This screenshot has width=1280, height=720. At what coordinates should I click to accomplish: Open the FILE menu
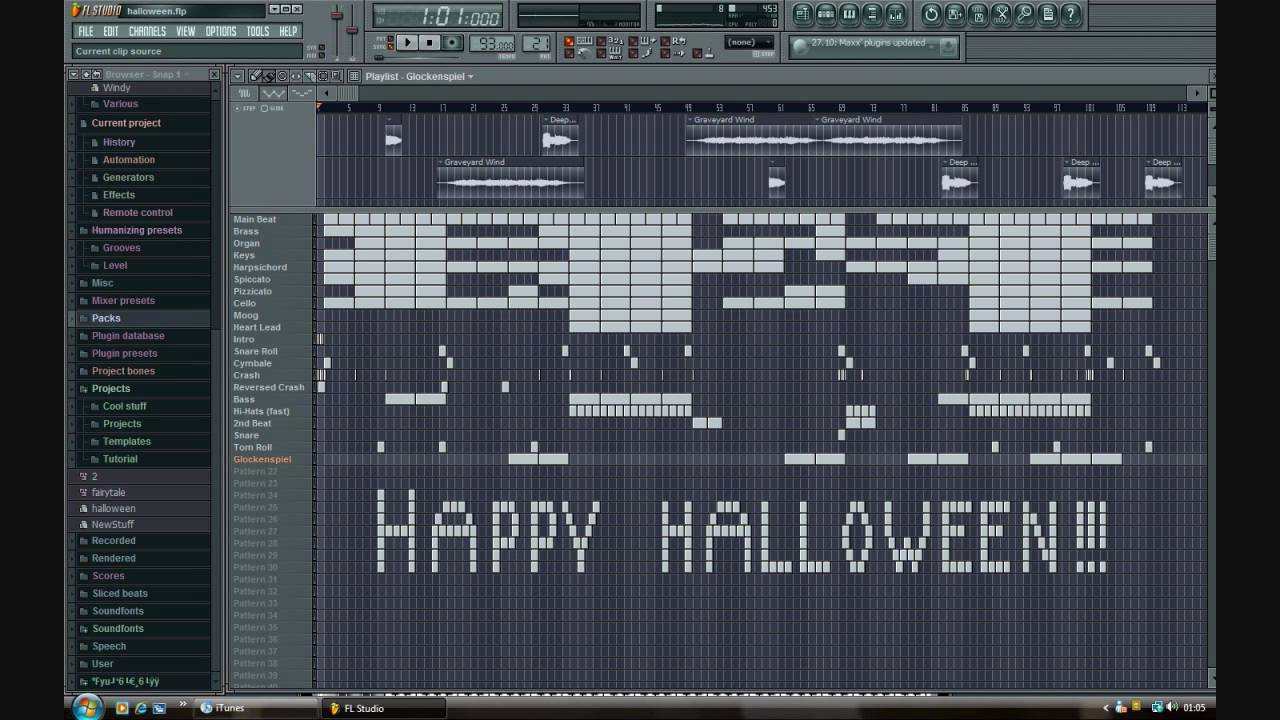point(86,31)
